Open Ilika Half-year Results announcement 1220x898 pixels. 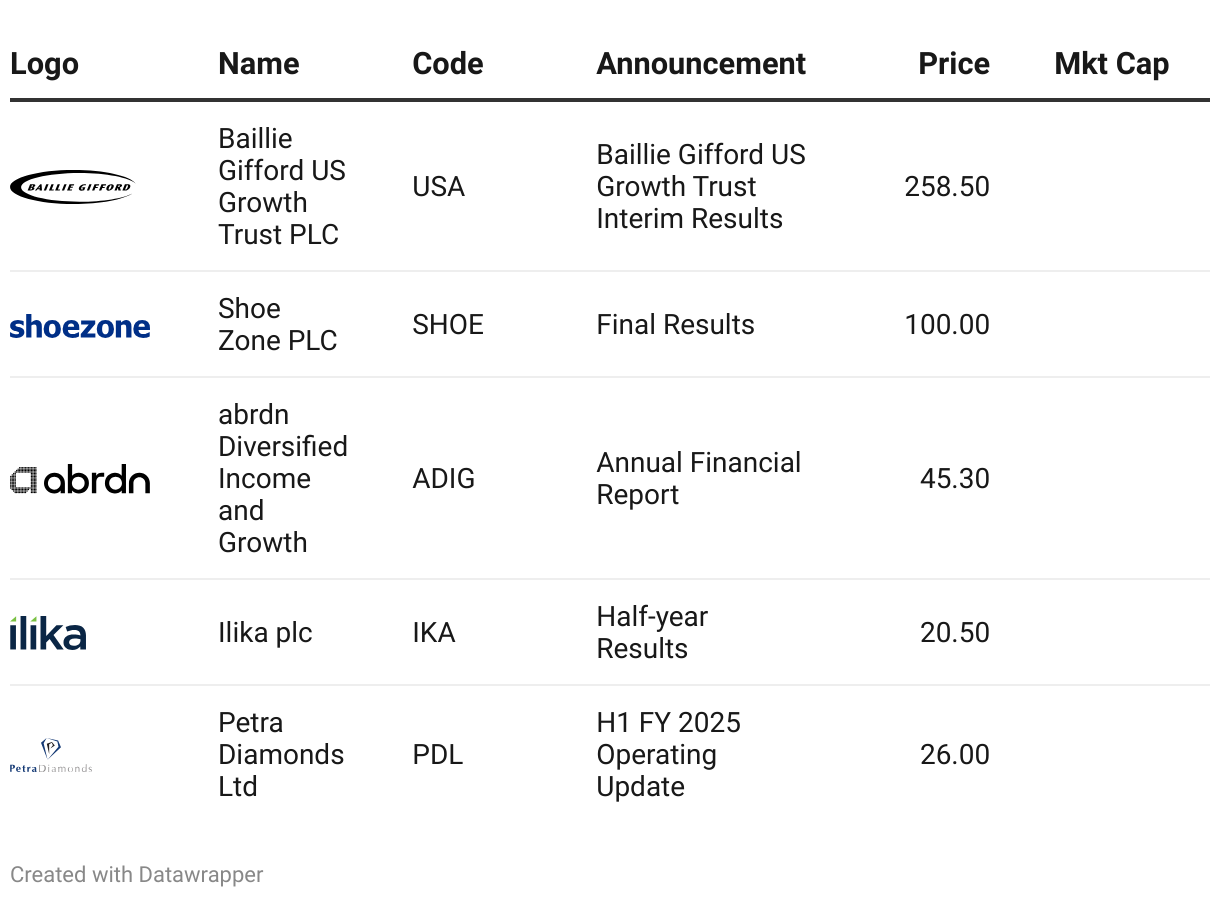(652, 633)
